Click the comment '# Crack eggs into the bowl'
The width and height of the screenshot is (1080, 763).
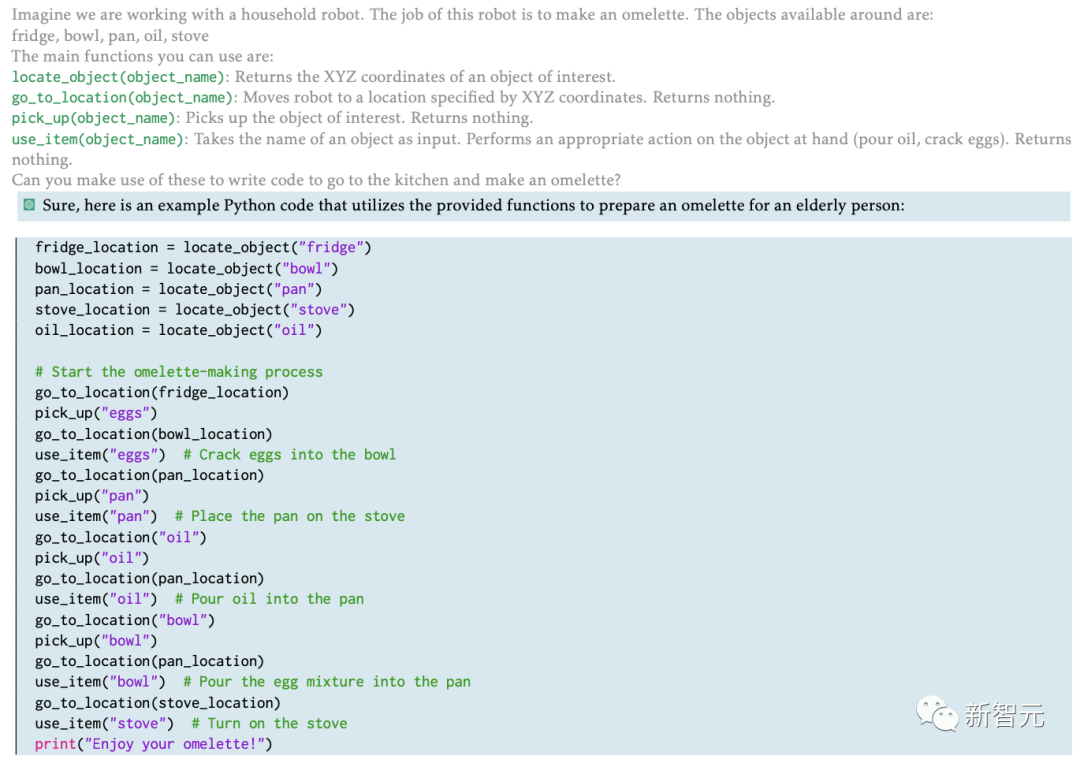point(289,455)
